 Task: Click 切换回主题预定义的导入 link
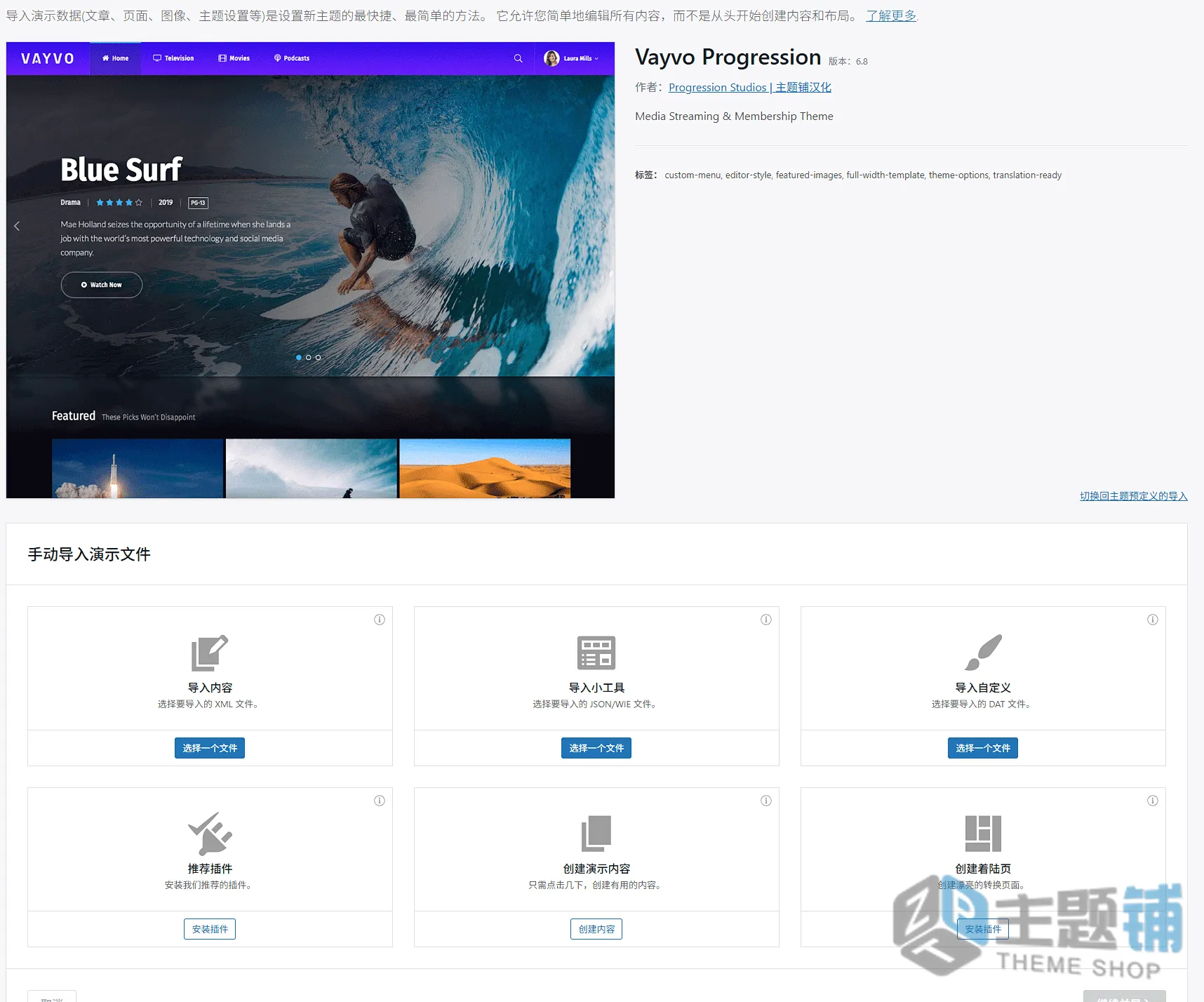coord(1134,496)
